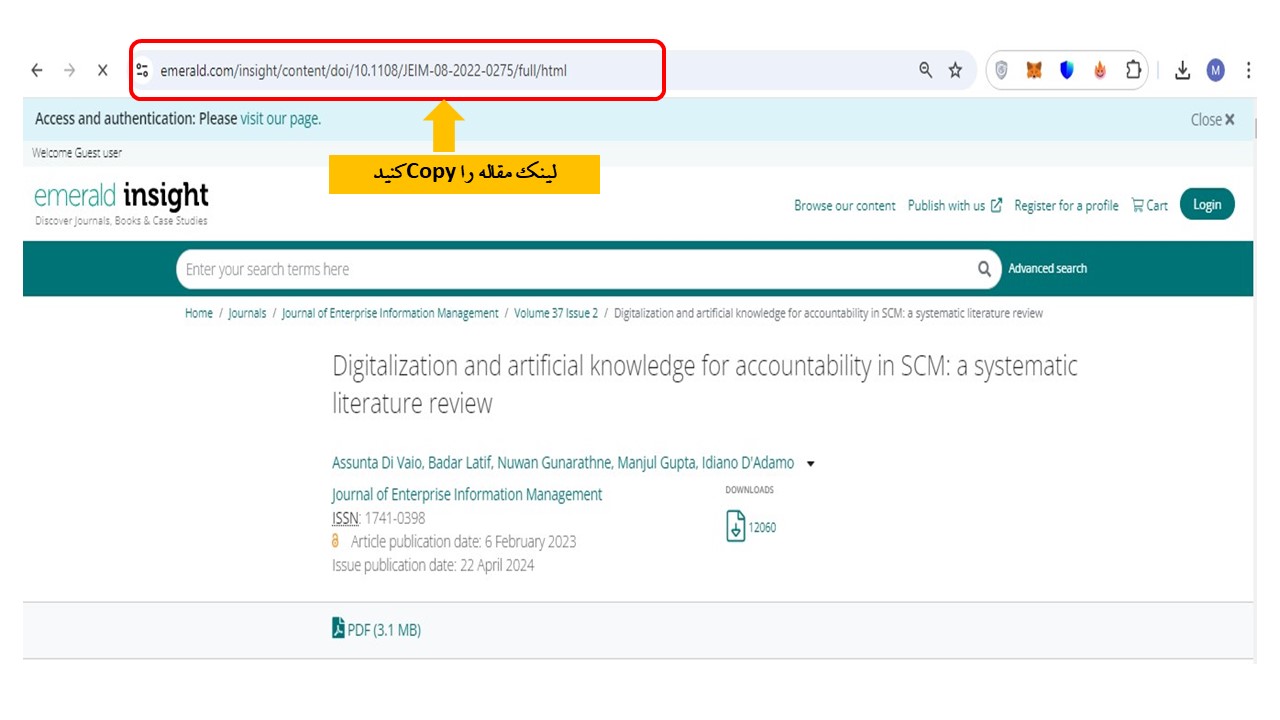Screen dimensions: 1280x720
Task: Open the flame extension icon
Action: [x=1100, y=70]
